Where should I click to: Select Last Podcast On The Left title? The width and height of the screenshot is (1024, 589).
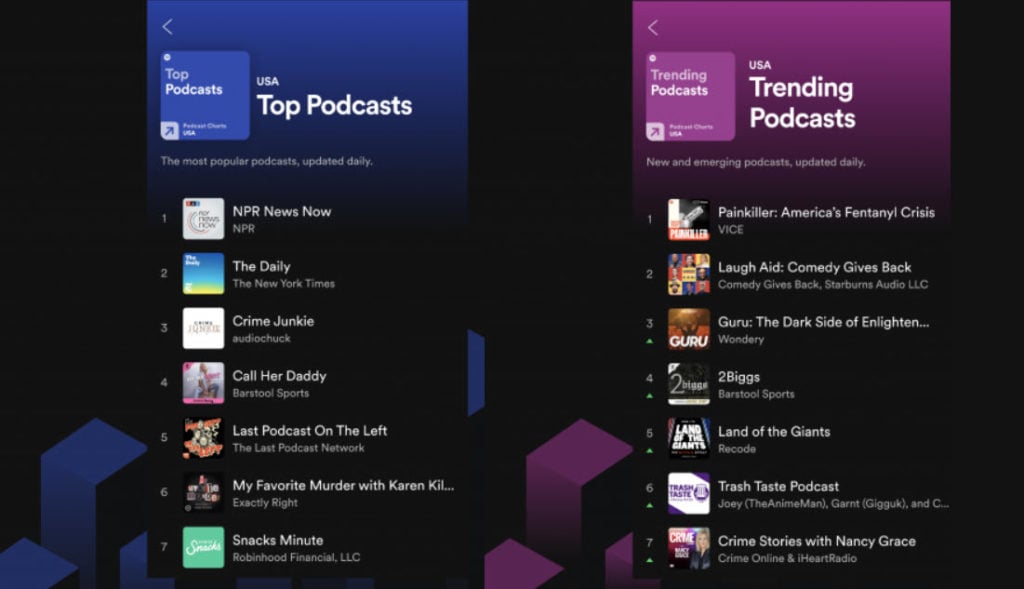[310, 431]
